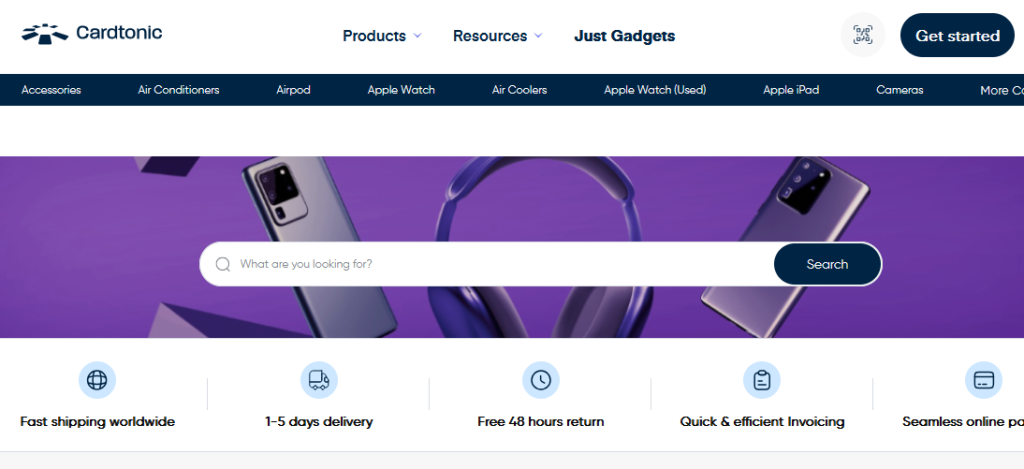Open the Cameras category

click(899, 90)
